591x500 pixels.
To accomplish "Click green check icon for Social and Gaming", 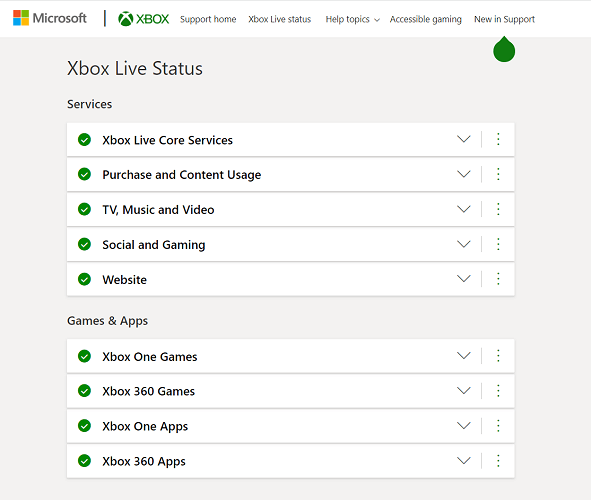I will pos(84,245).
